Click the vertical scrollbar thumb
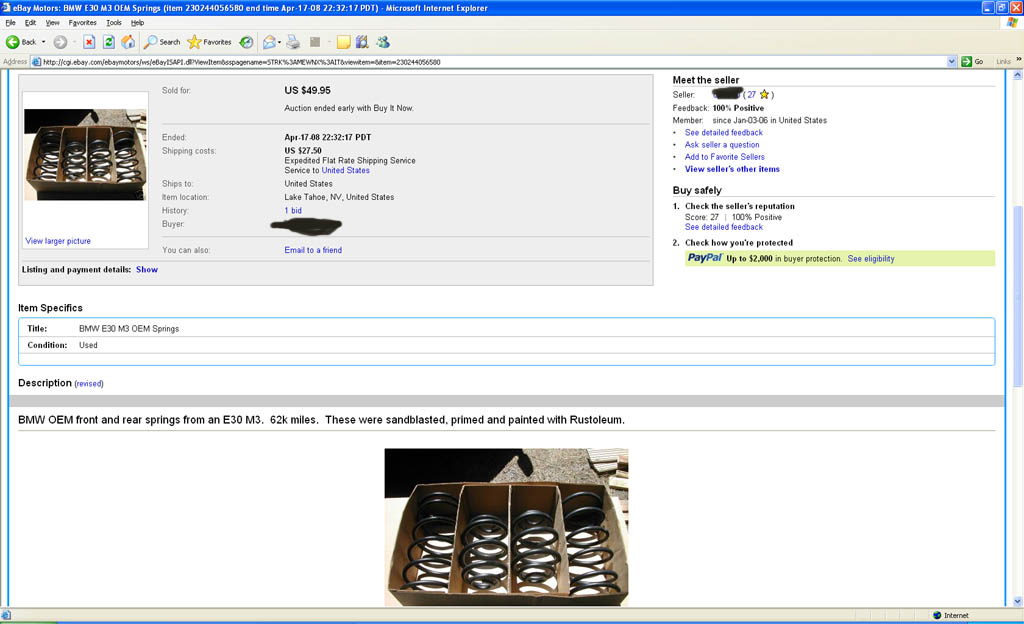1024x624 pixels. pos(1018,295)
